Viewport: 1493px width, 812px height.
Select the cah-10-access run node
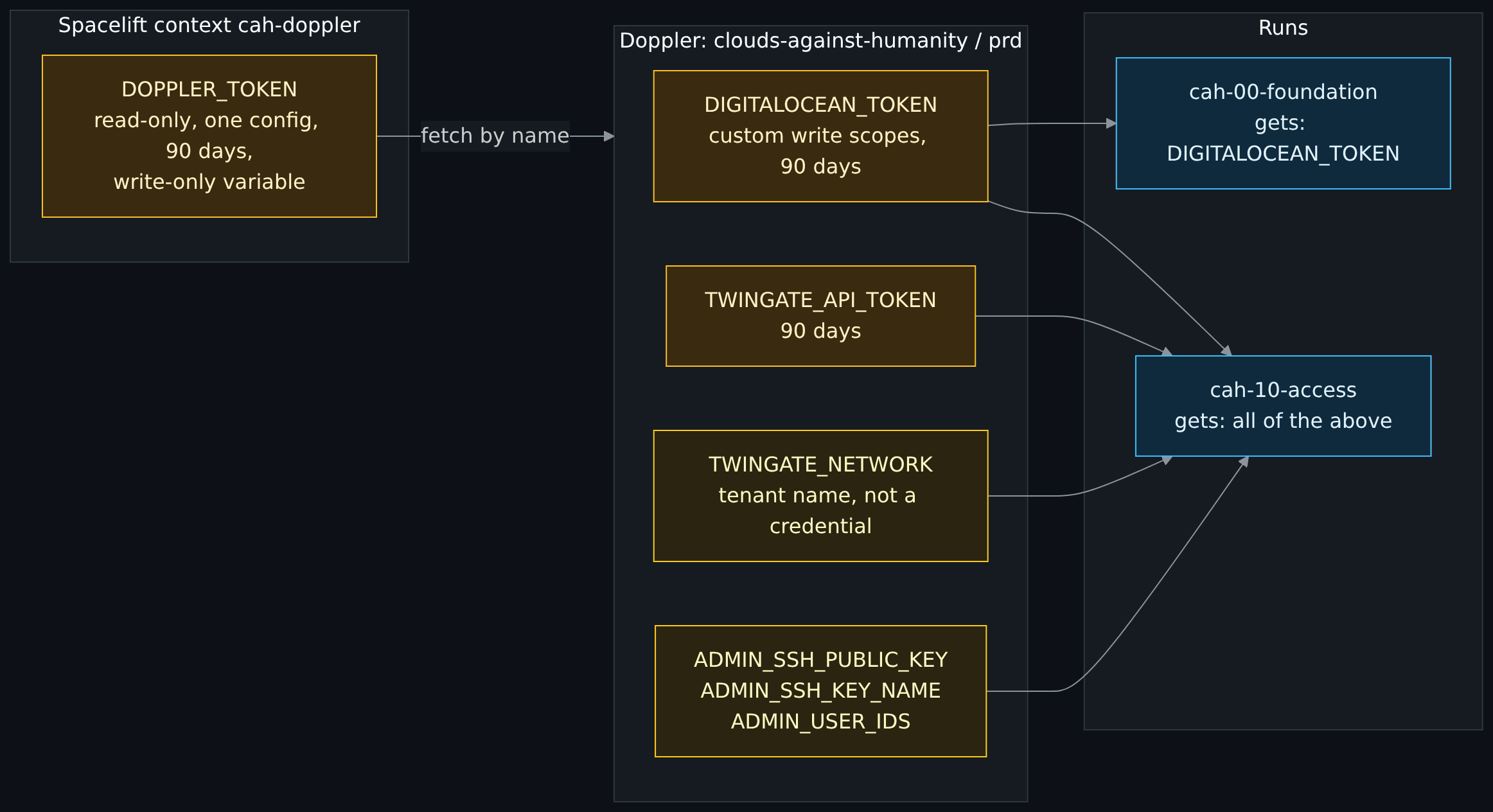(1283, 406)
